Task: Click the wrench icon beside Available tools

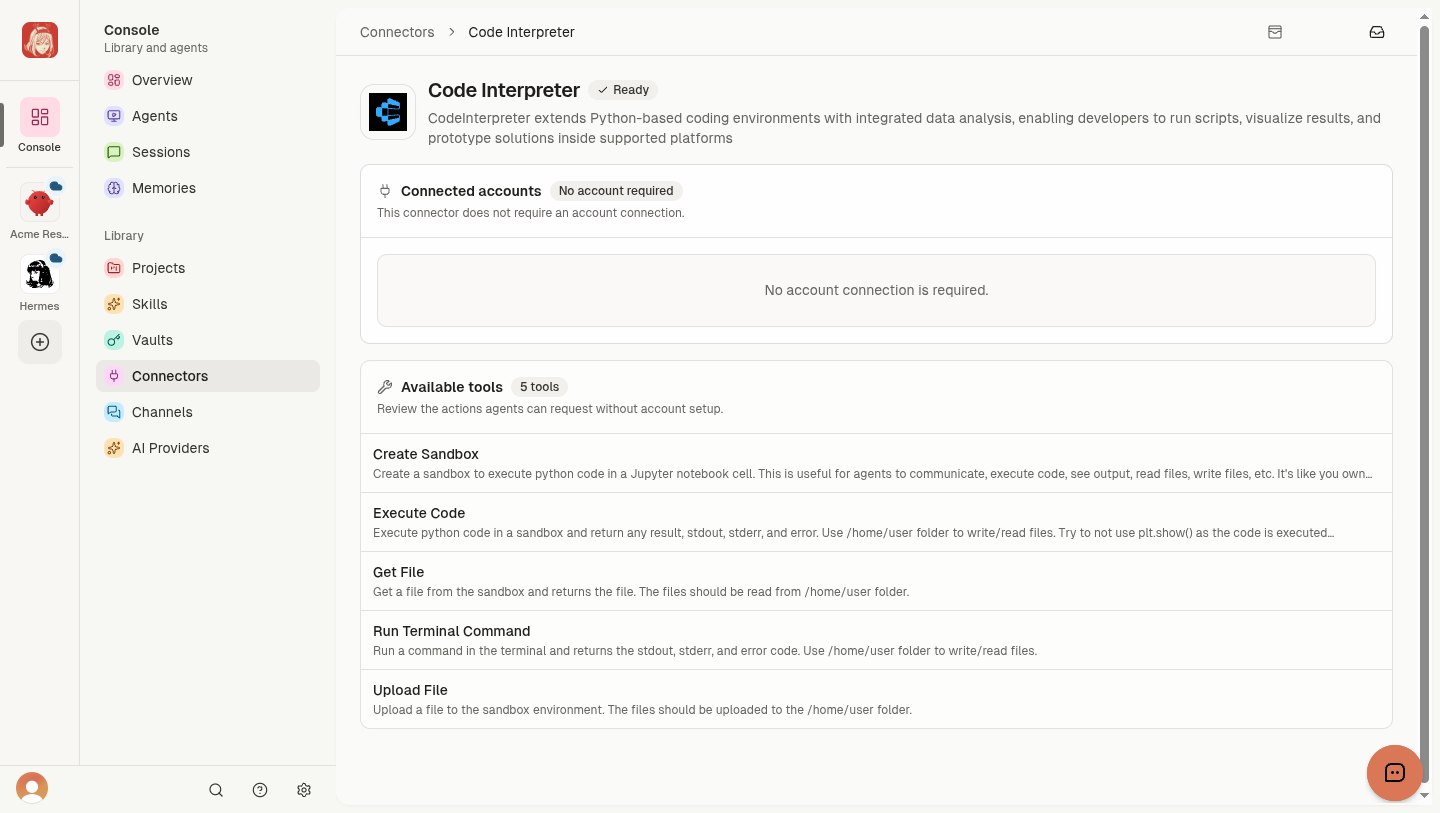Action: point(385,387)
